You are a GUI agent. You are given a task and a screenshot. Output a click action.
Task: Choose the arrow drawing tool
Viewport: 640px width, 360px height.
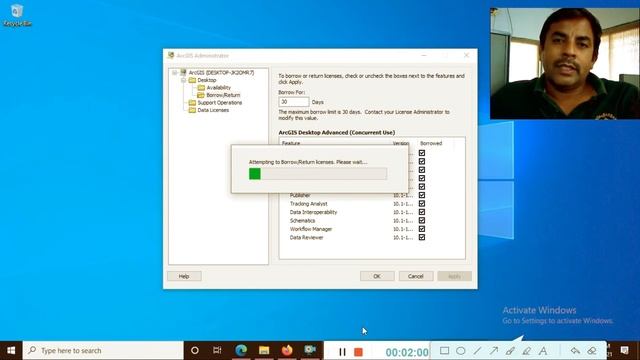point(494,351)
